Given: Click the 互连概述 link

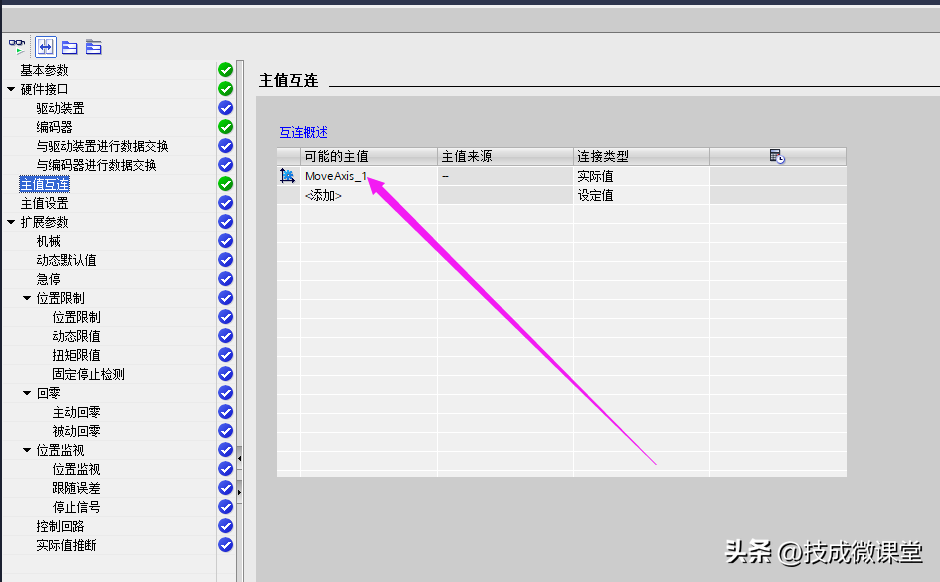Looking at the screenshot, I should [303, 132].
